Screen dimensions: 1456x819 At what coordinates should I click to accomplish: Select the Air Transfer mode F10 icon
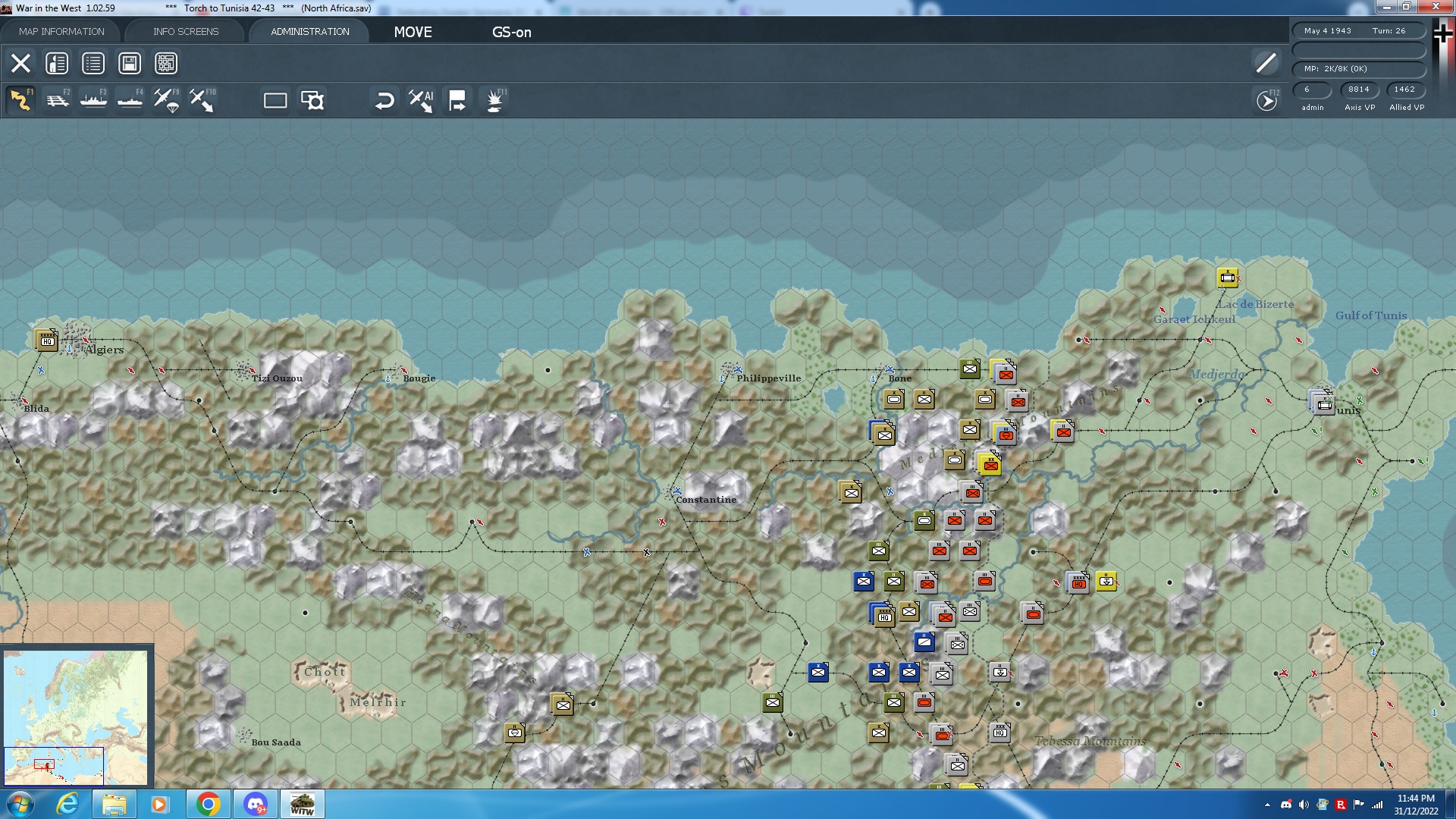pos(202,100)
